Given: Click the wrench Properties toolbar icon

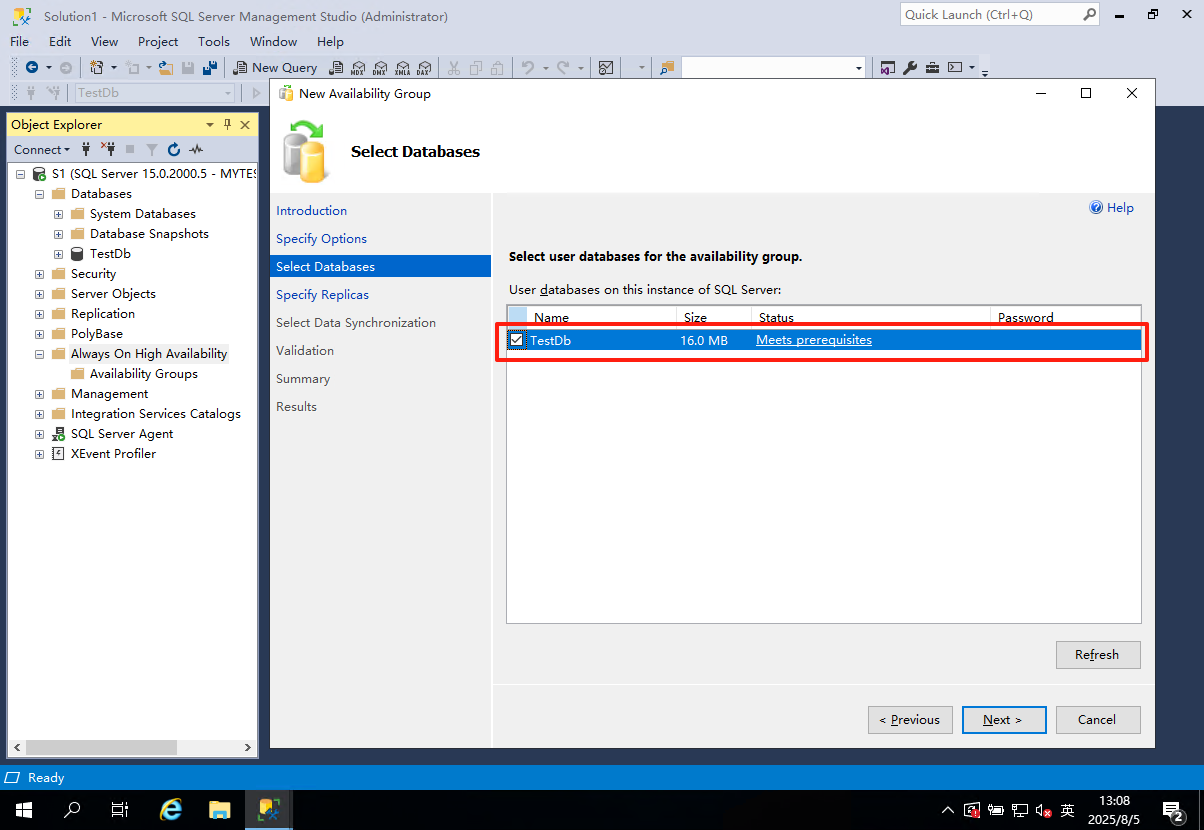Looking at the screenshot, I should point(910,68).
